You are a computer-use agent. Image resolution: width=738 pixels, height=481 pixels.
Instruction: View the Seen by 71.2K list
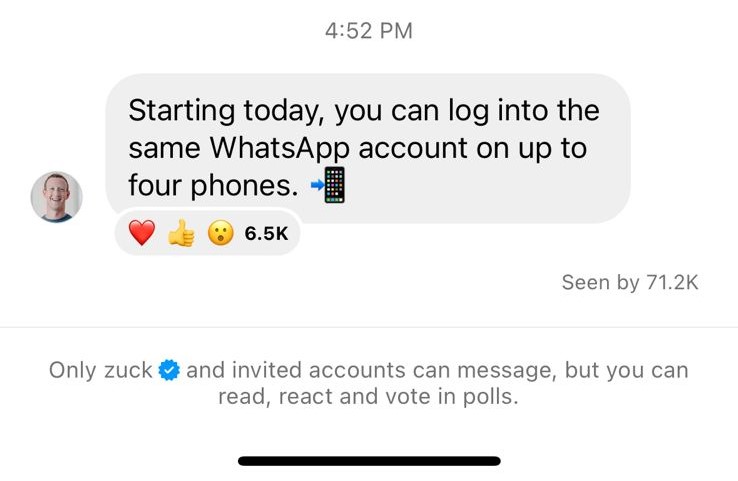(x=629, y=283)
